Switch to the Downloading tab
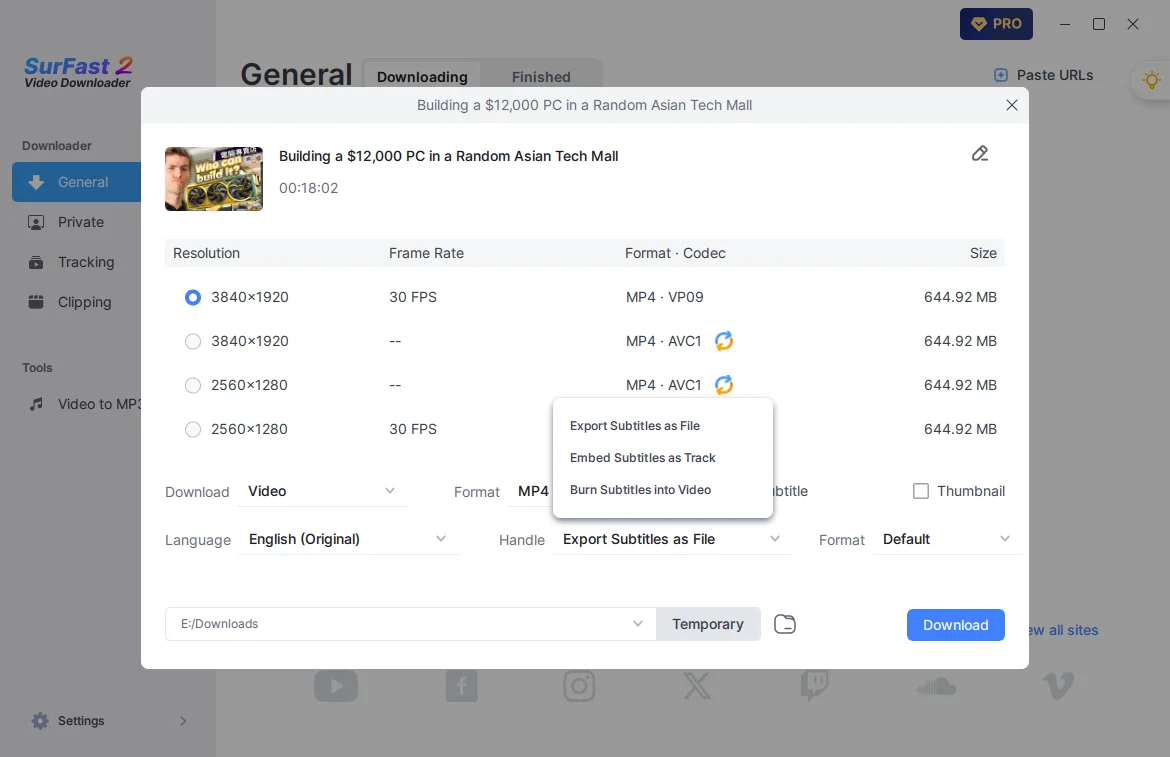Screen dimensions: 1170x757 pyautogui.click(x=422, y=77)
